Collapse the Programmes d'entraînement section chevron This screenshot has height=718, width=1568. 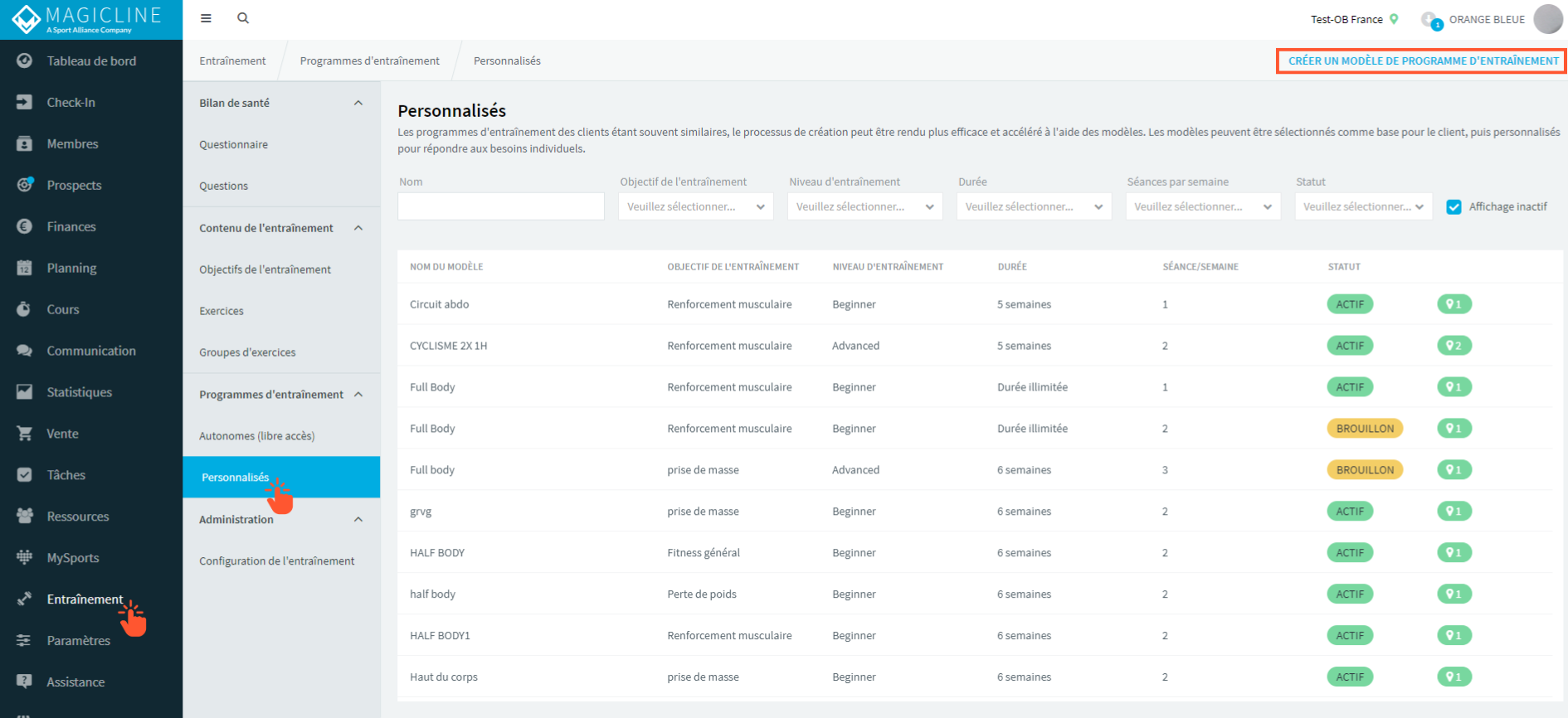(358, 395)
